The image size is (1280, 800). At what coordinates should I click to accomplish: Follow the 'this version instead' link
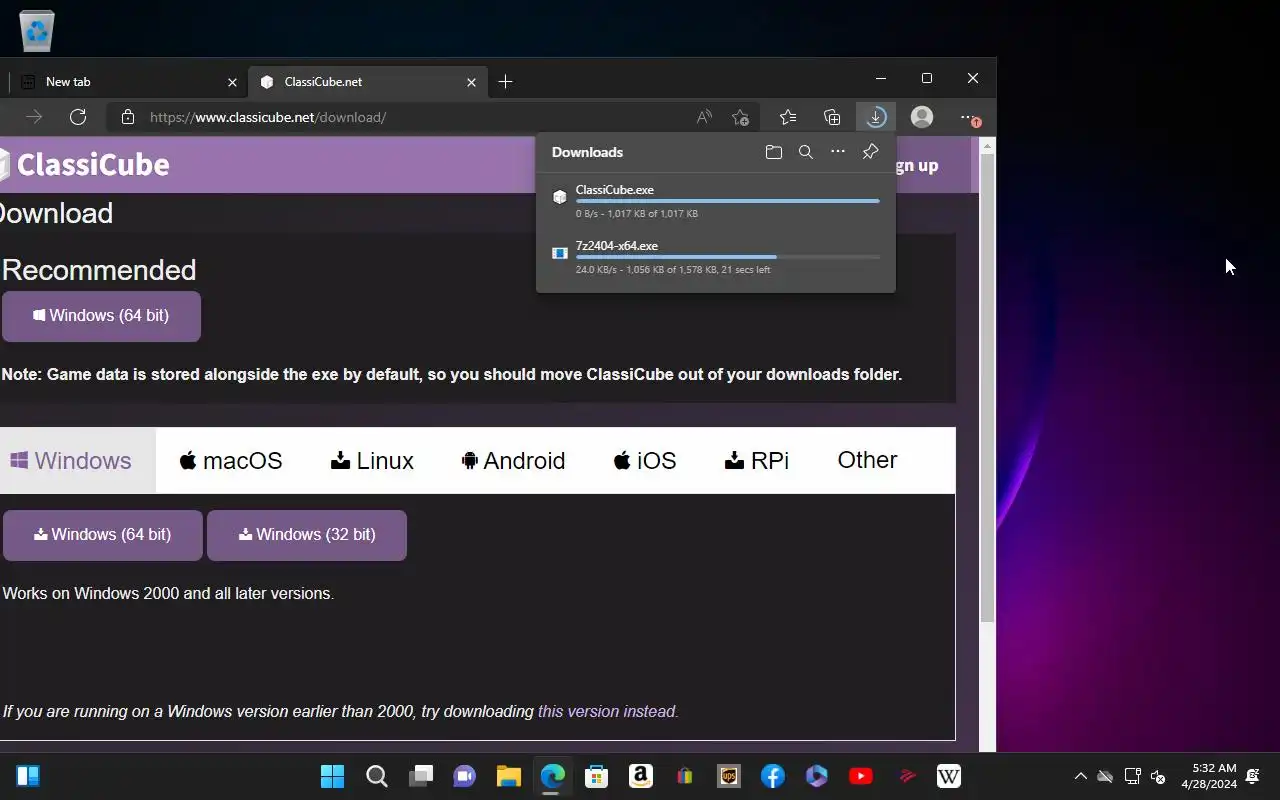[608, 712]
